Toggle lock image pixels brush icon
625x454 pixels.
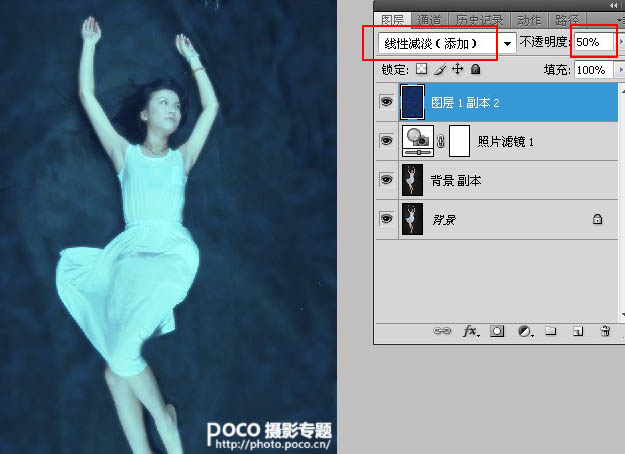coord(440,69)
